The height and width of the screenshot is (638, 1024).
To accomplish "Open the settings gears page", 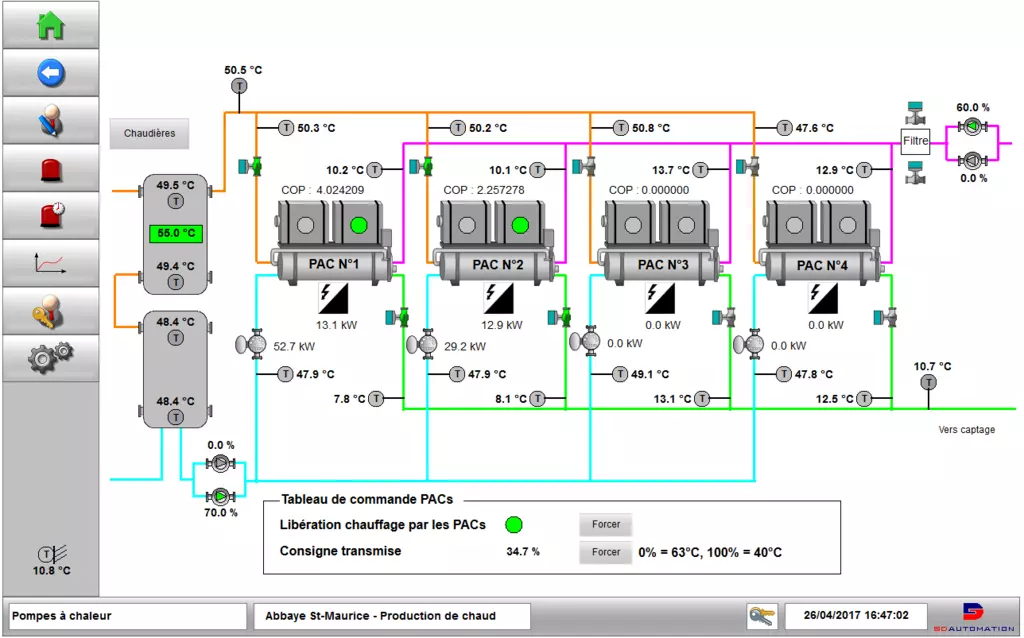I will click(50, 358).
